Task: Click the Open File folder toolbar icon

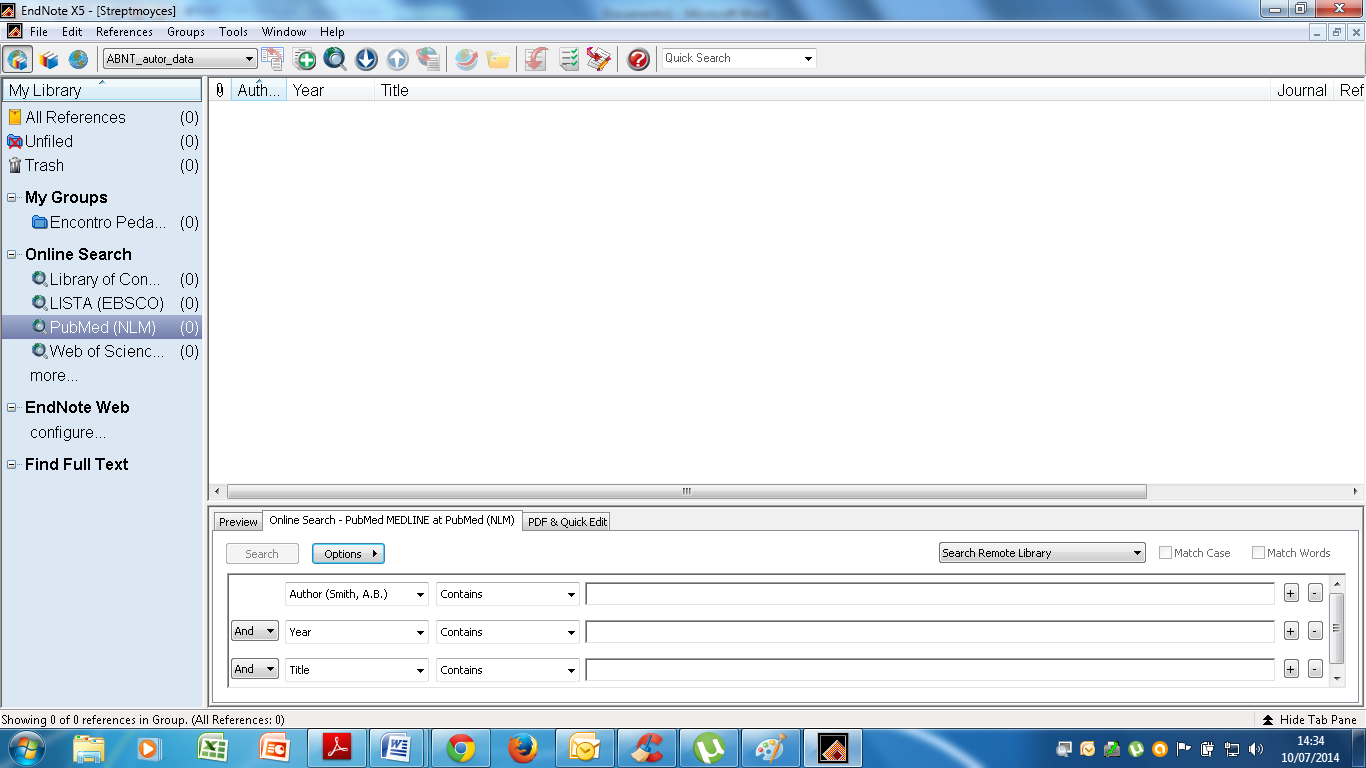Action: pyautogui.click(x=498, y=59)
